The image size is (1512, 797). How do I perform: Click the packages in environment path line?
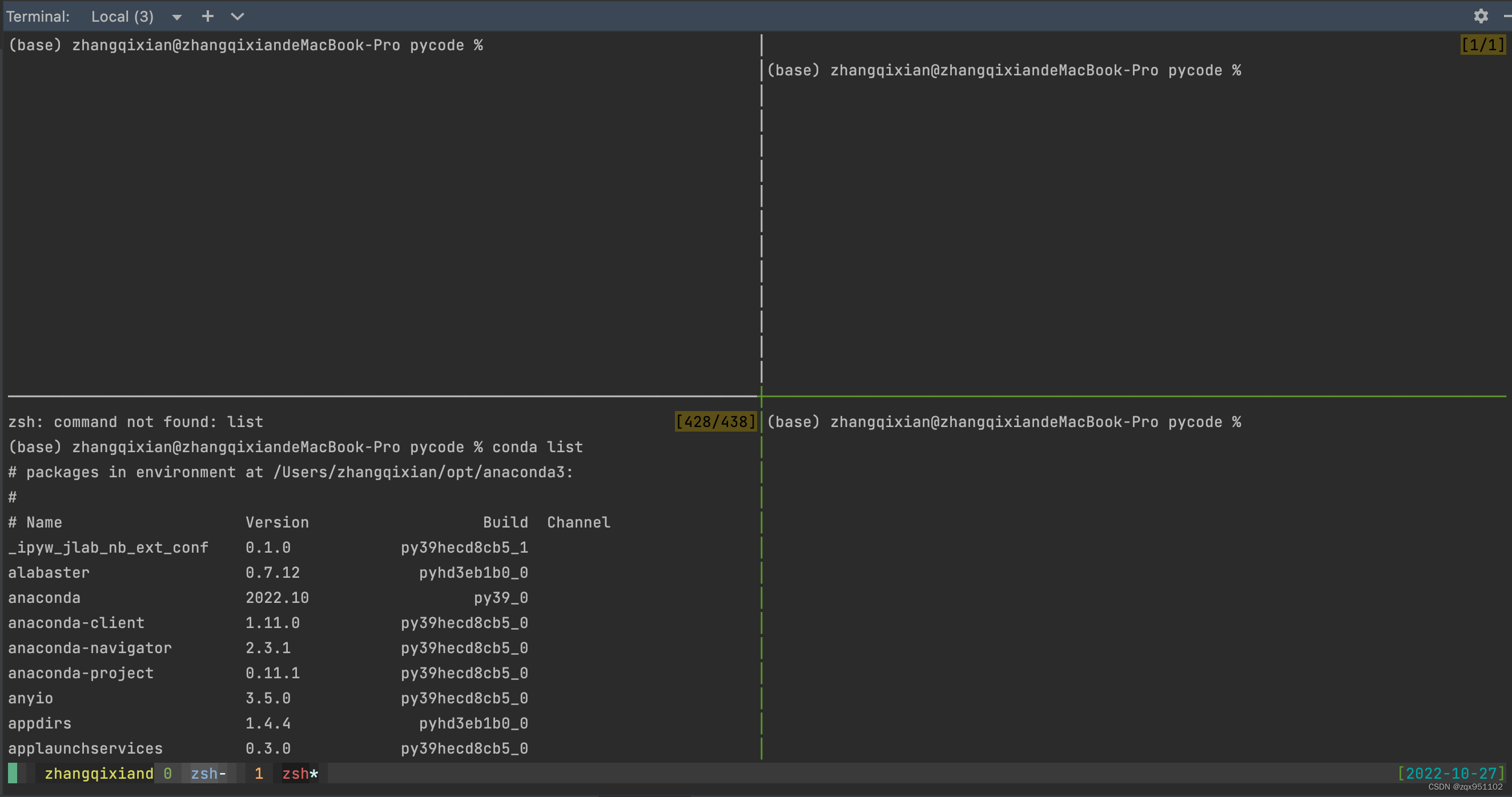(x=291, y=473)
